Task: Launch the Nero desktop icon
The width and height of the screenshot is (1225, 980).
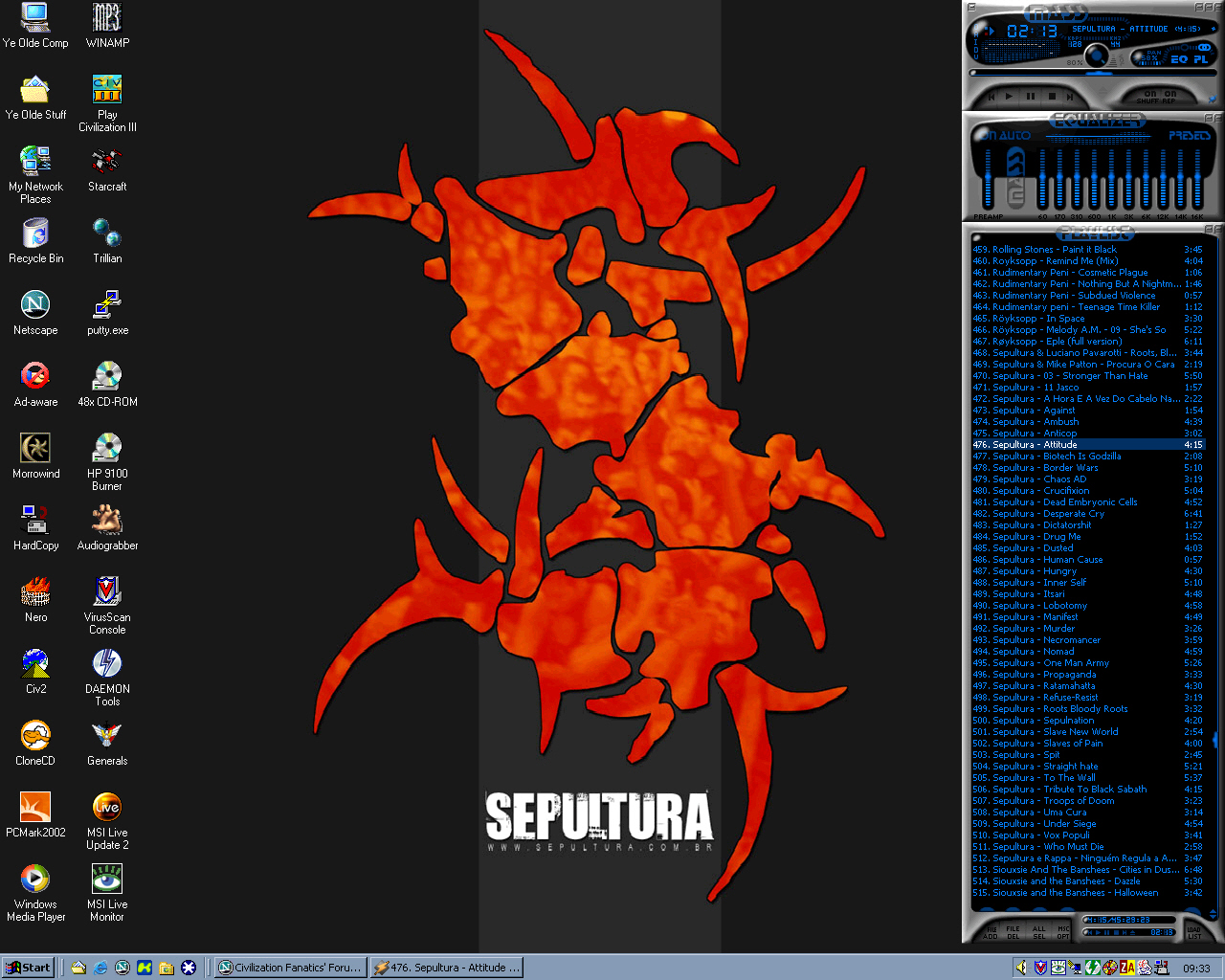Action: click(x=35, y=599)
